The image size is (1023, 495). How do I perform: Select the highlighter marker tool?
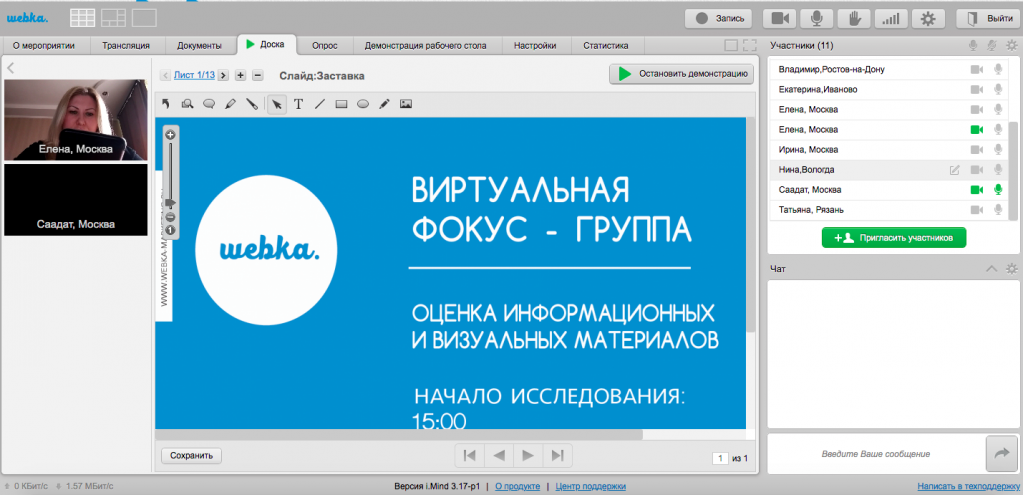point(230,104)
